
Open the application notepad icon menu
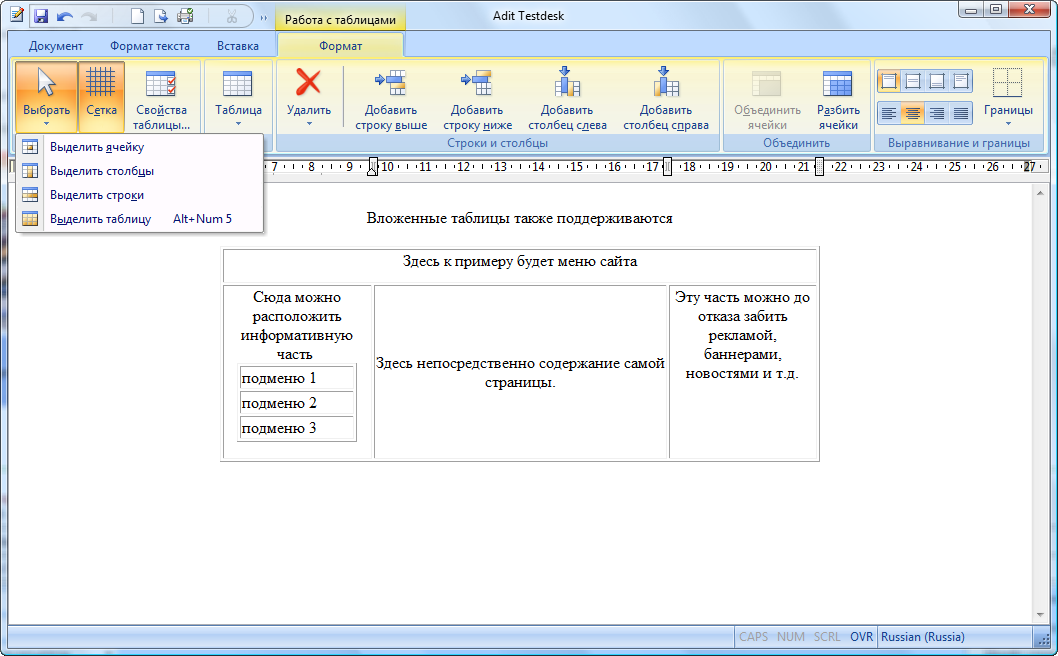point(16,15)
